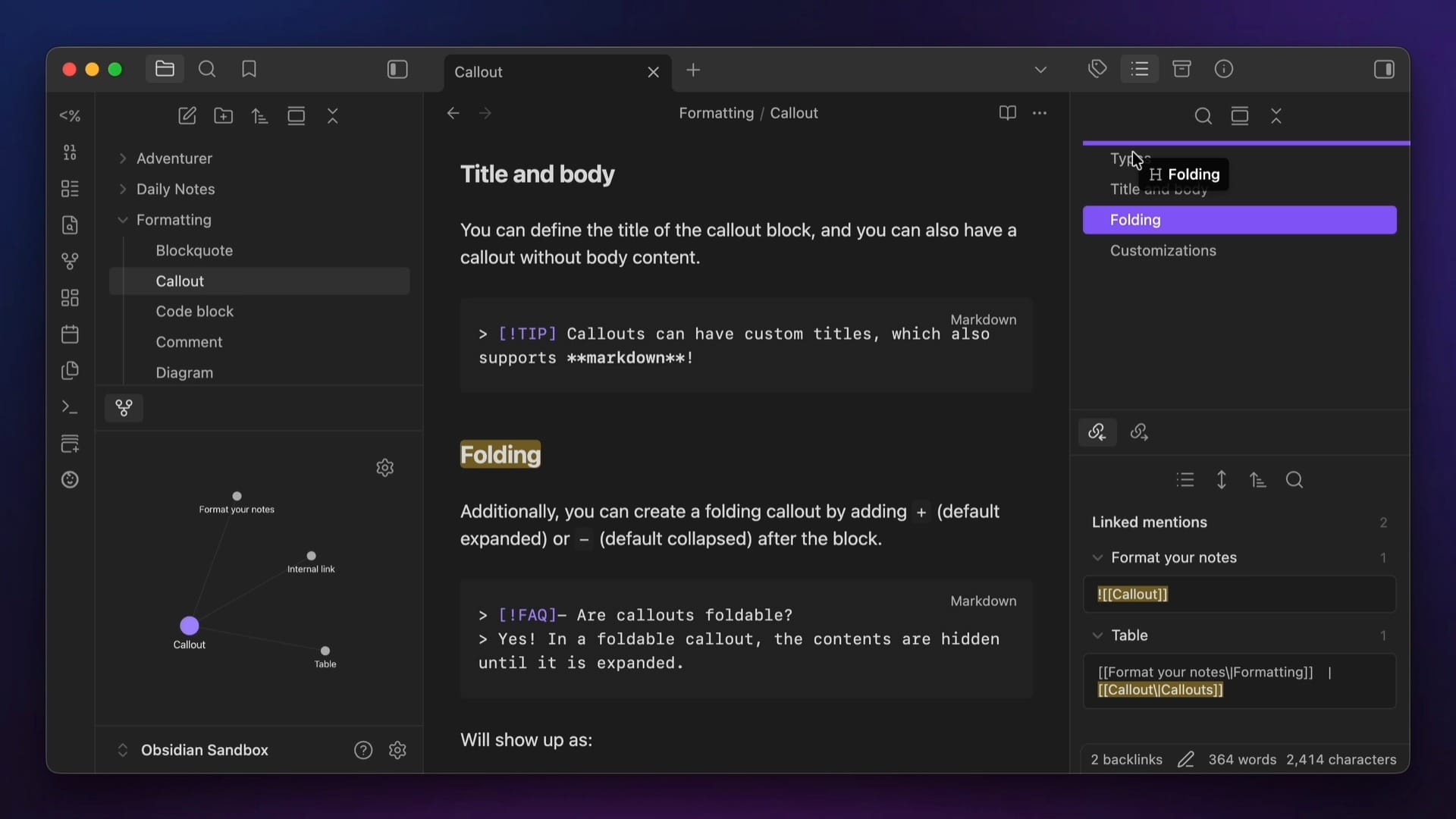Click the Obsidian Sandbox vault switcher
The height and width of the screenshot is (819, 1456).
(x=204, y=750)
